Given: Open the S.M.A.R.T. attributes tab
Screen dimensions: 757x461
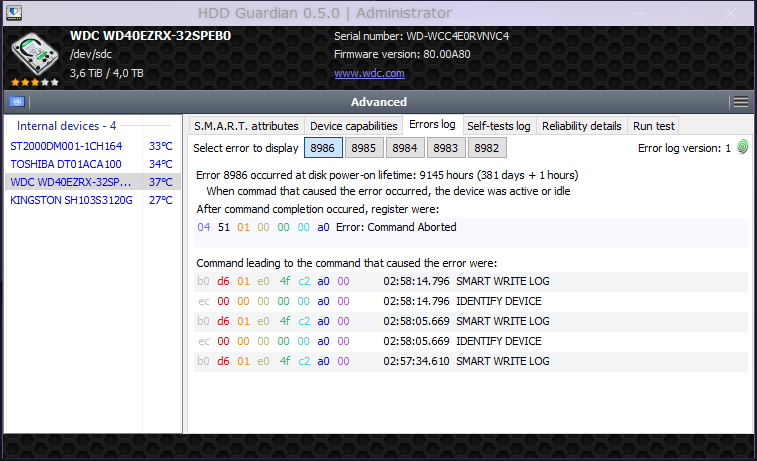Looking at the screenshot, I should [x=246, y=126].
